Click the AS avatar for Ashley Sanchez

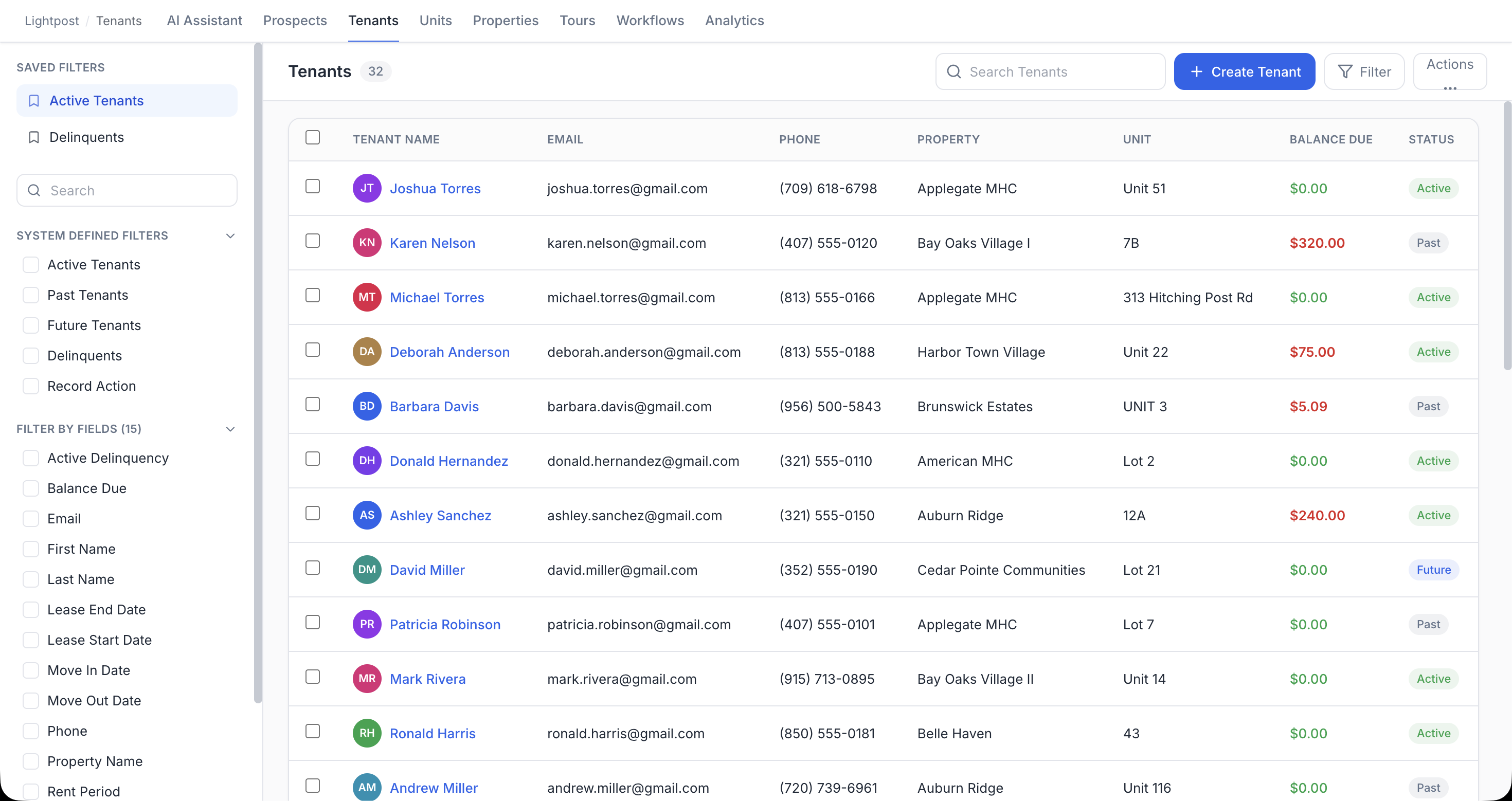click(x=367, y=515)
